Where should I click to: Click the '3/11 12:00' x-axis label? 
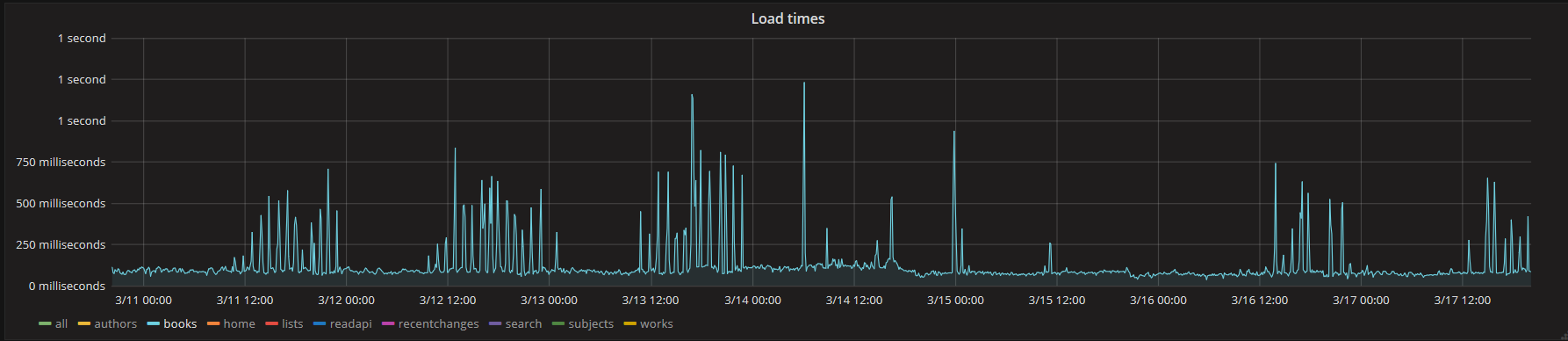(x=245, y=301)
